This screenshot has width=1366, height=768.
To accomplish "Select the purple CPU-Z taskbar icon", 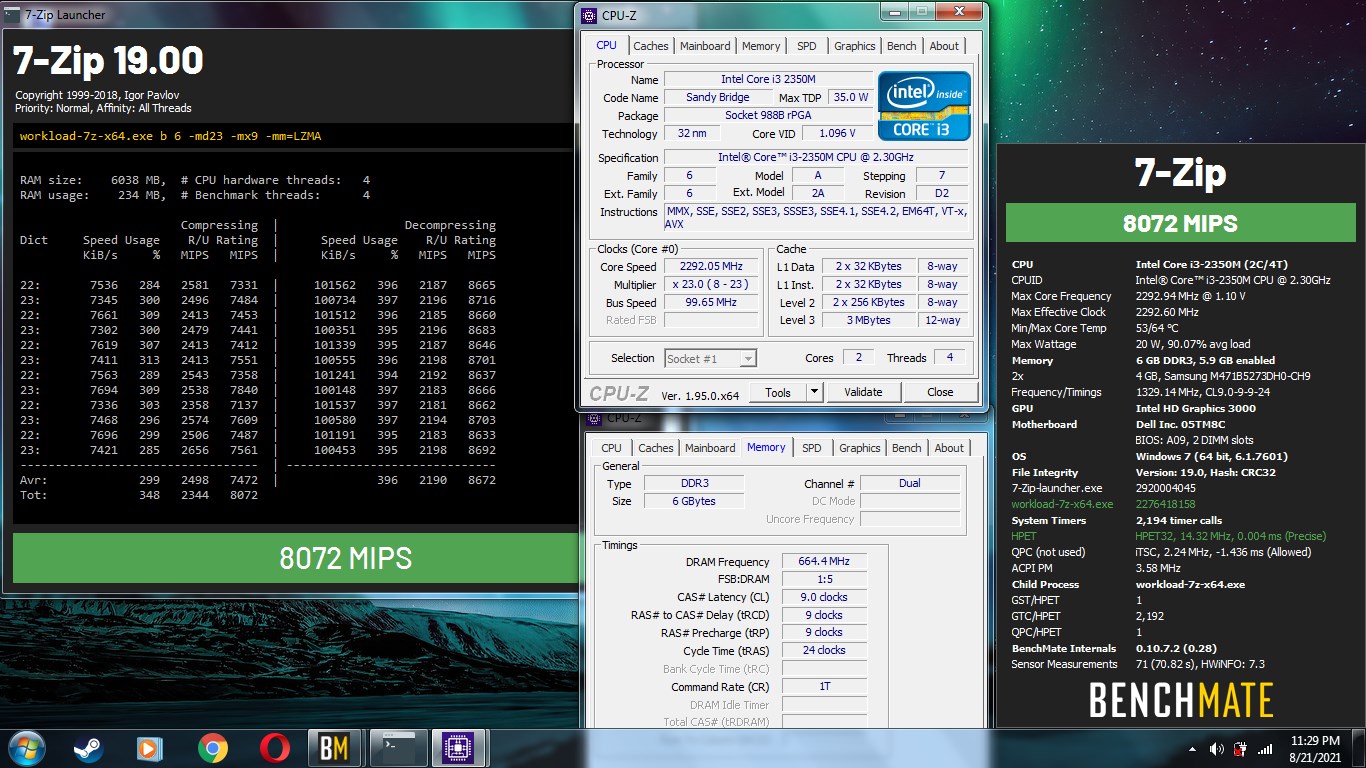I will 459,748.
